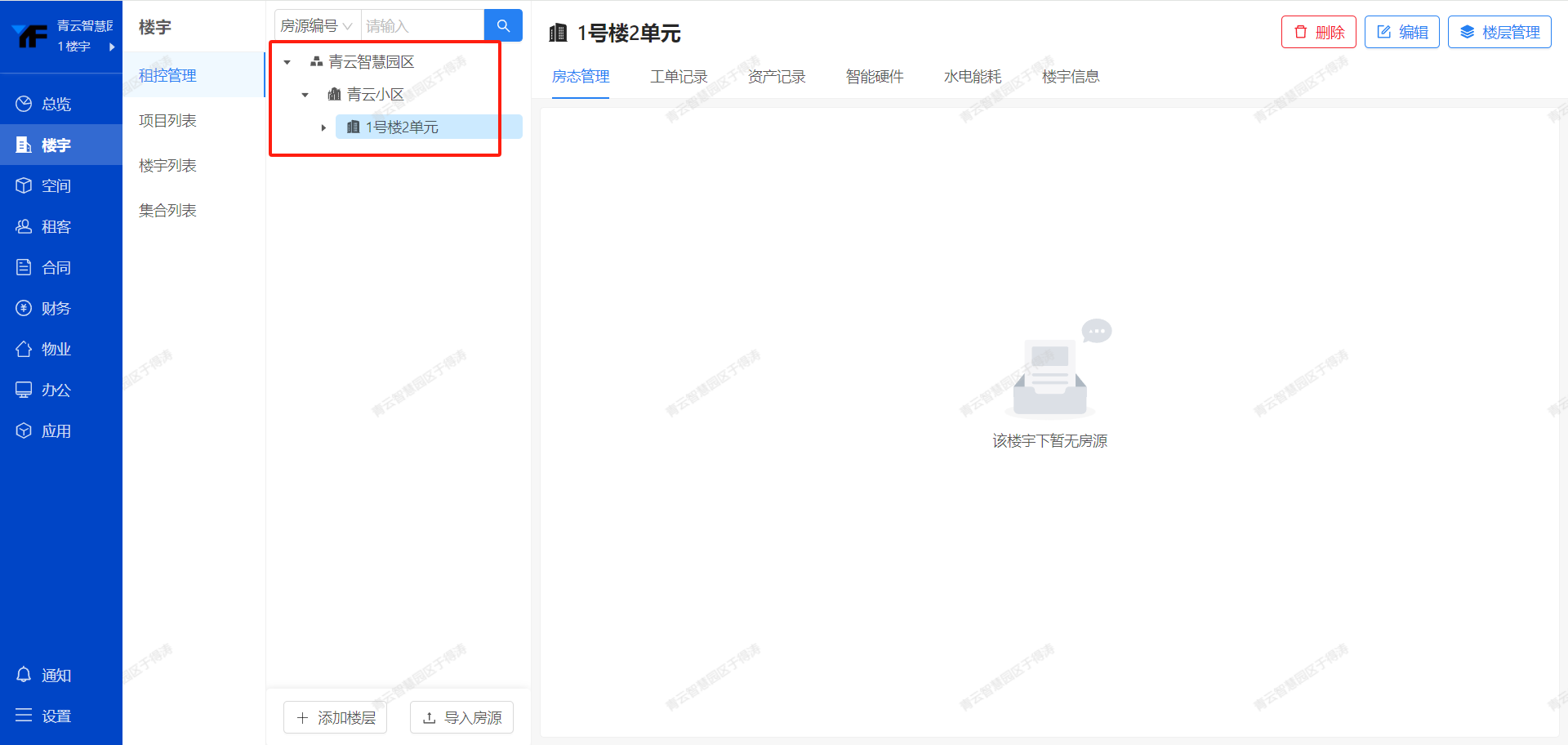Click the 添加楼层 add floor button

pos(336,717)
